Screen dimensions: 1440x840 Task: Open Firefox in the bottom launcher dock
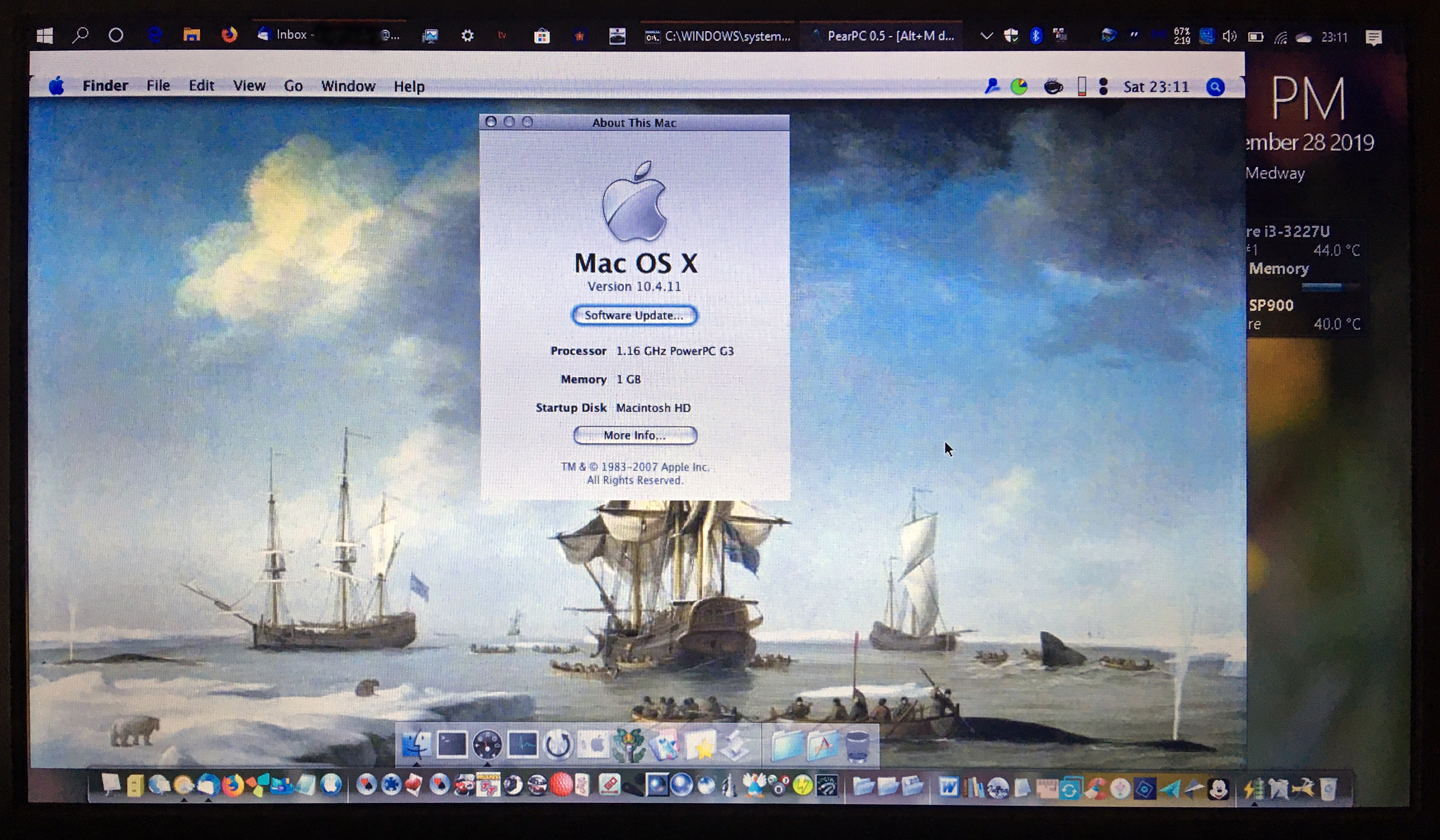click(x=233, y=786)
